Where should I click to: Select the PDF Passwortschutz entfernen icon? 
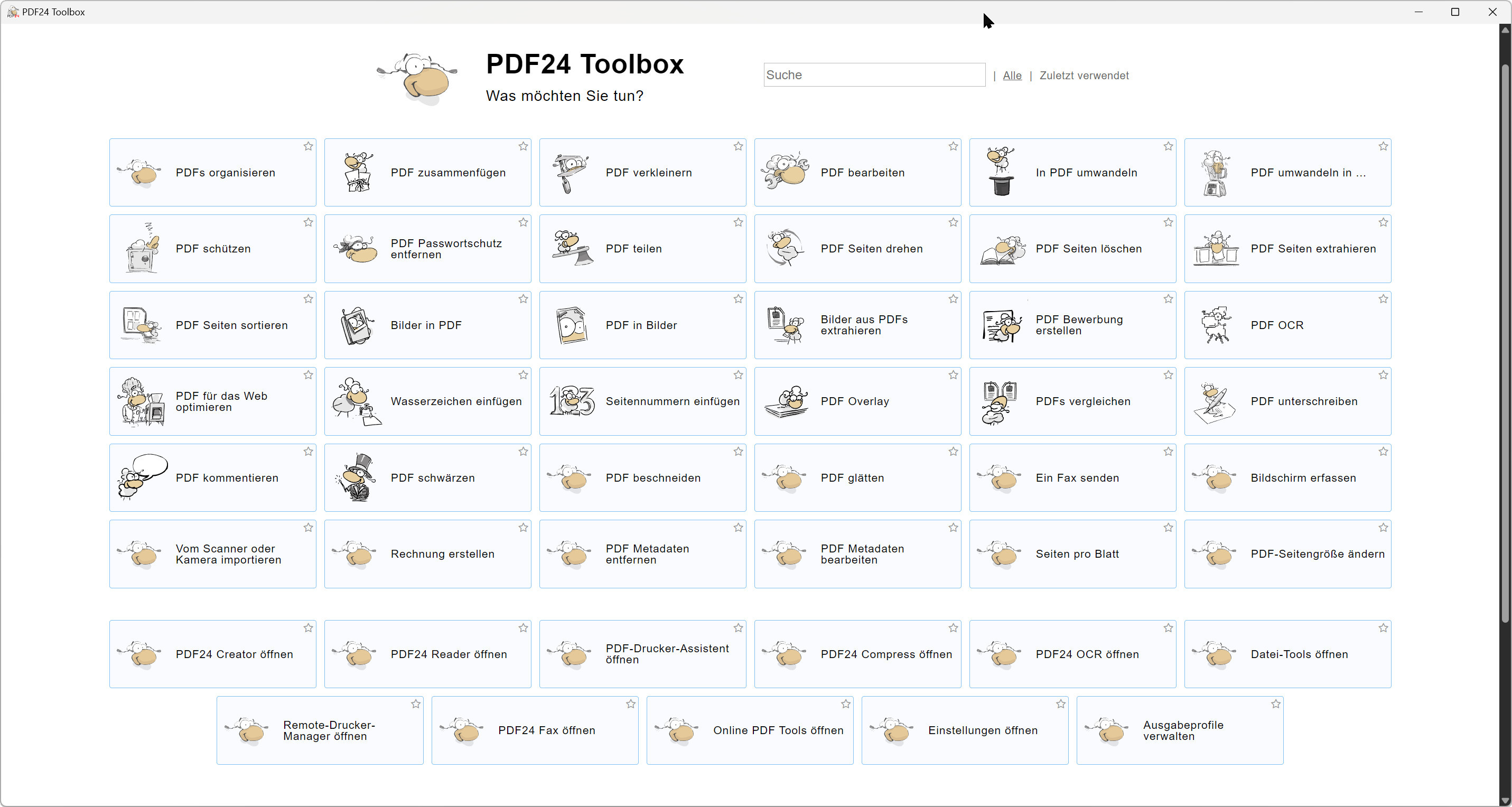tap(356, 249)
